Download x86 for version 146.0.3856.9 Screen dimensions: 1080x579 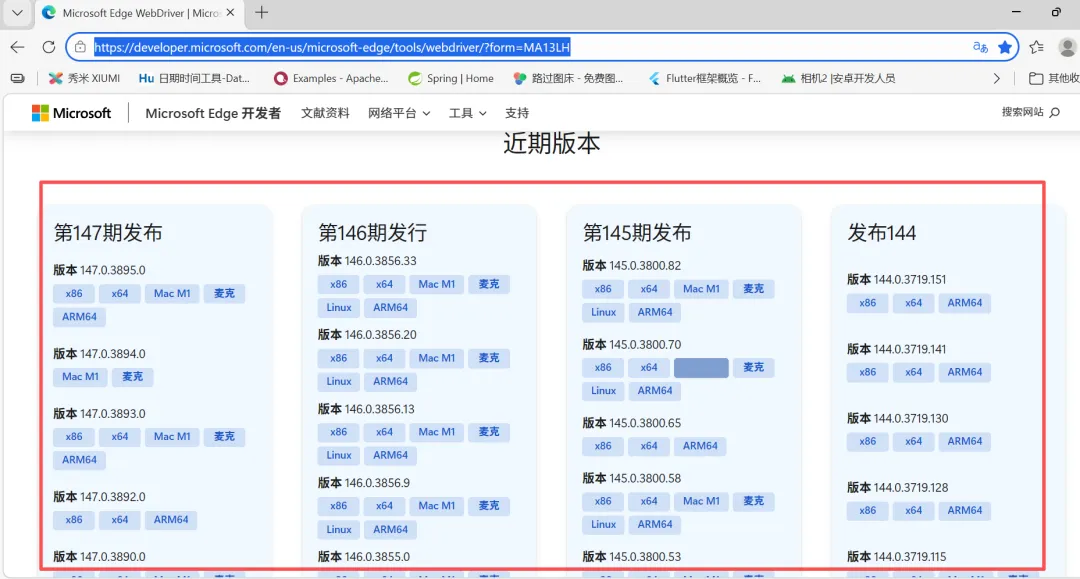[x=338, y=506]
